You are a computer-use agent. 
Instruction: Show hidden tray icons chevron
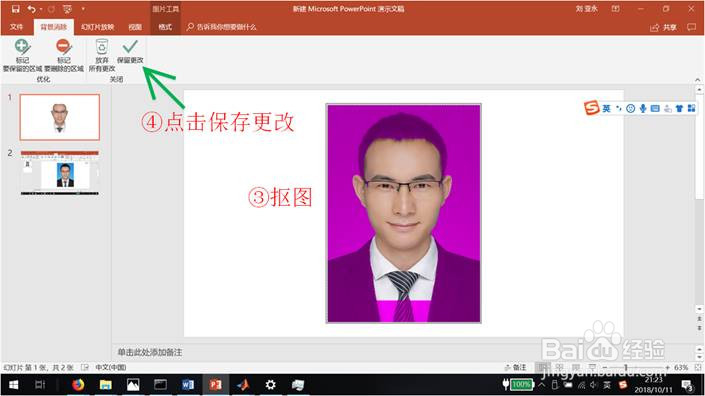click(542, 385)
